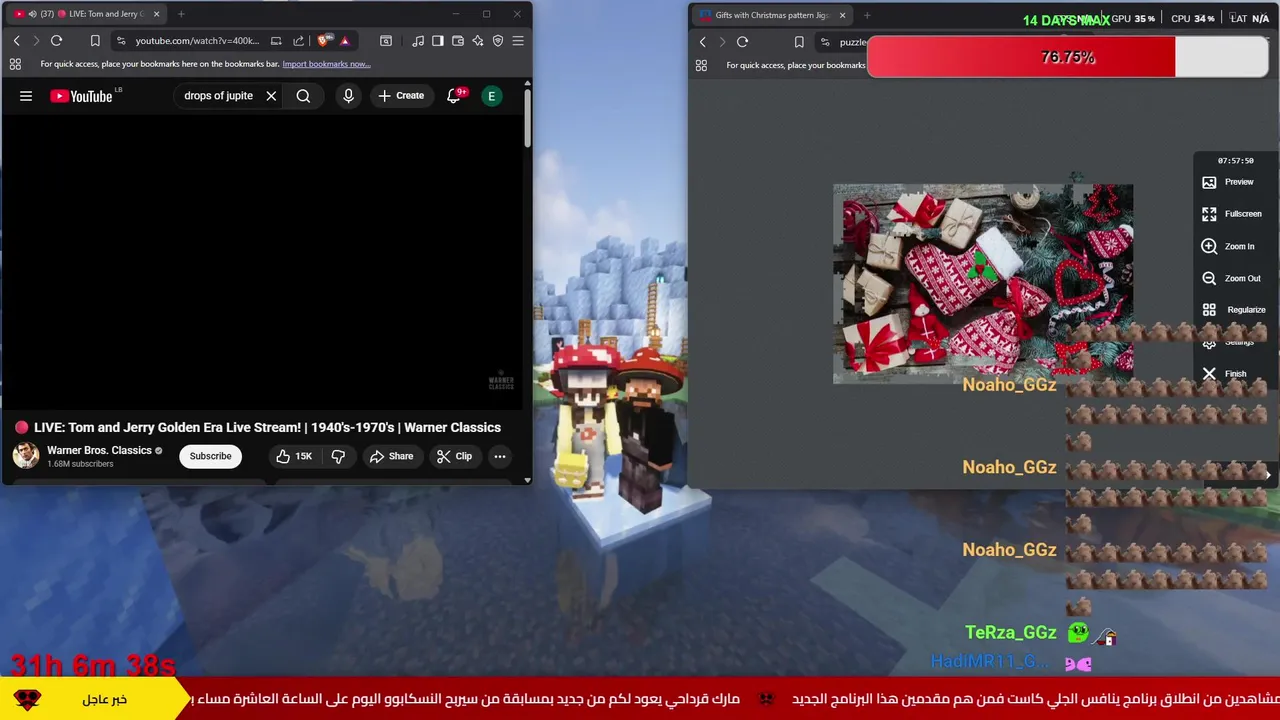Zoom Out on the jigsaw puzzle
Image resolution: width=1280 pixels, height=720 pixels.
[x=1231, y=278]
